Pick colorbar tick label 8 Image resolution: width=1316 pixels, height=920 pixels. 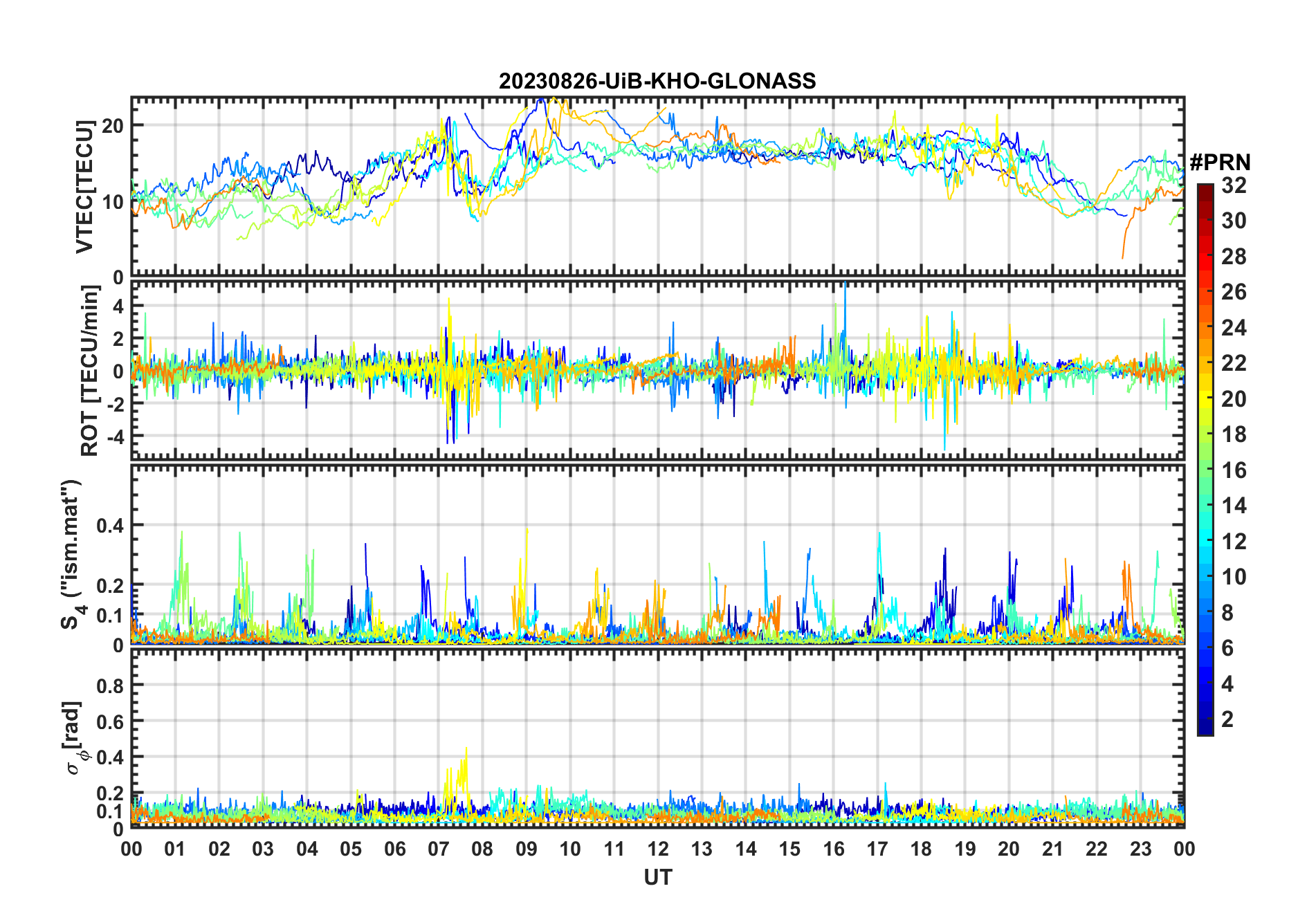click(x=1227, y=613)
